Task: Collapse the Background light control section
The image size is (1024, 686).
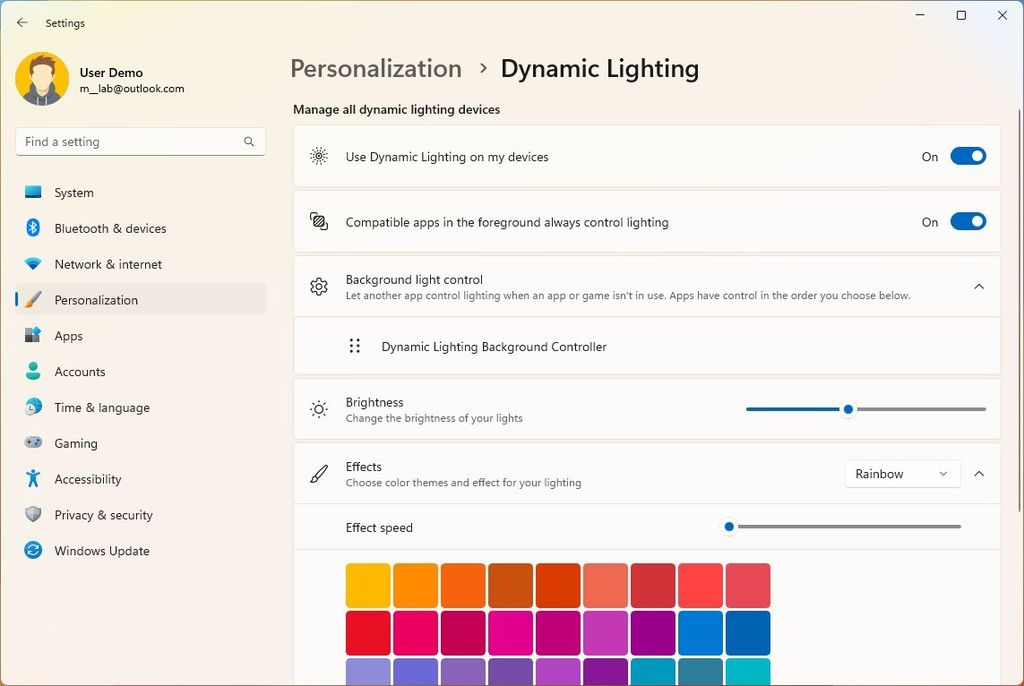Action: pos(979,286)
